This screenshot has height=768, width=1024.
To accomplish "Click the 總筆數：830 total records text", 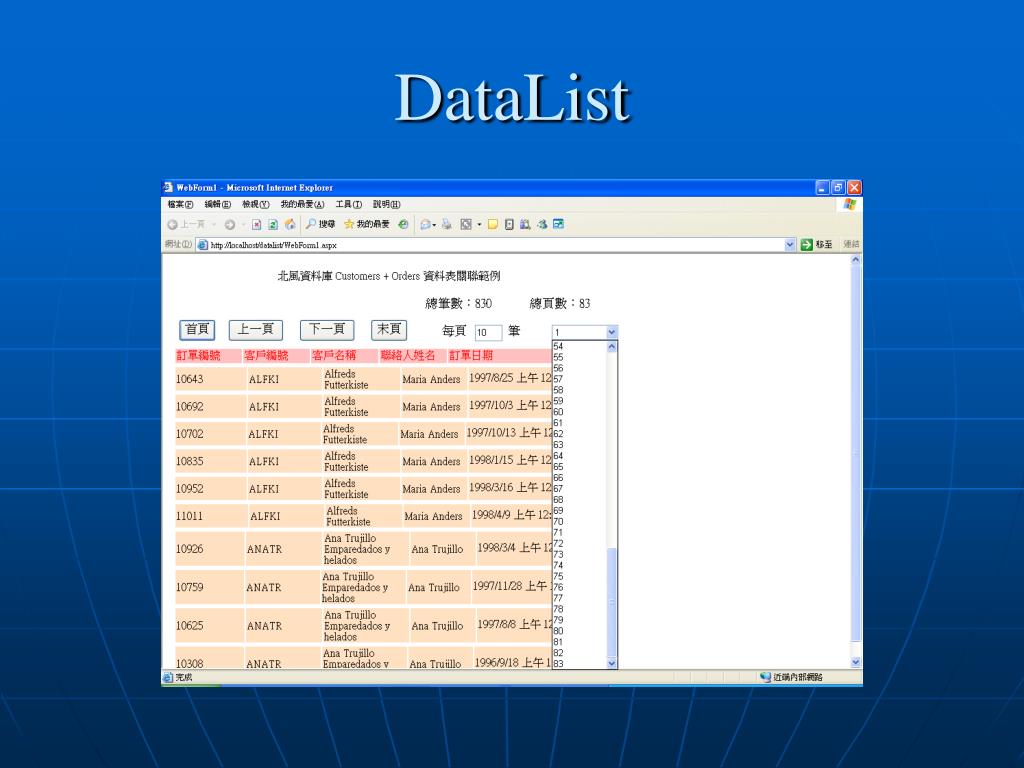I will pyautogui.click(x=458, y=304).
